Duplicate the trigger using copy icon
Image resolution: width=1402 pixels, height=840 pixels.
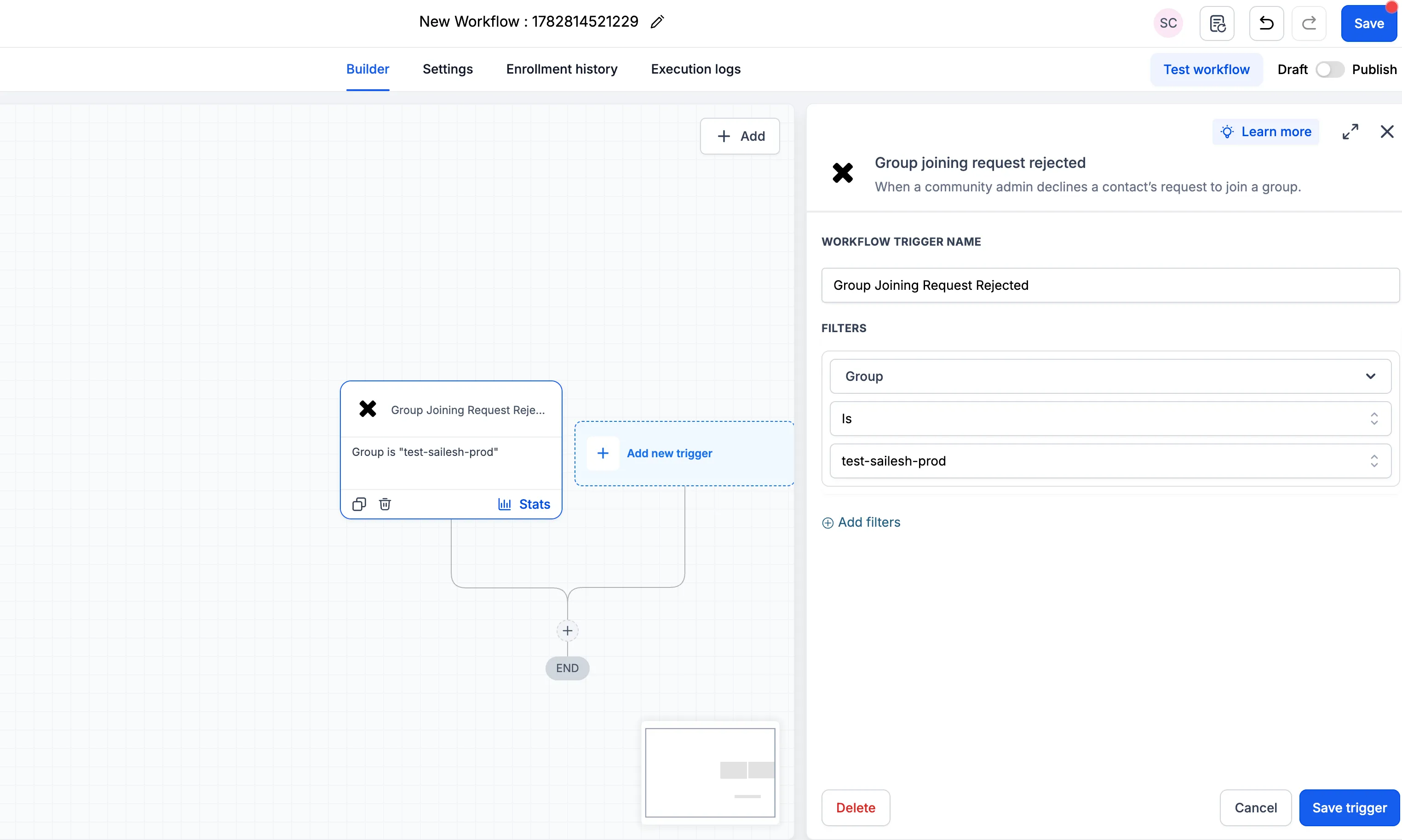click(x=359, y=504)
